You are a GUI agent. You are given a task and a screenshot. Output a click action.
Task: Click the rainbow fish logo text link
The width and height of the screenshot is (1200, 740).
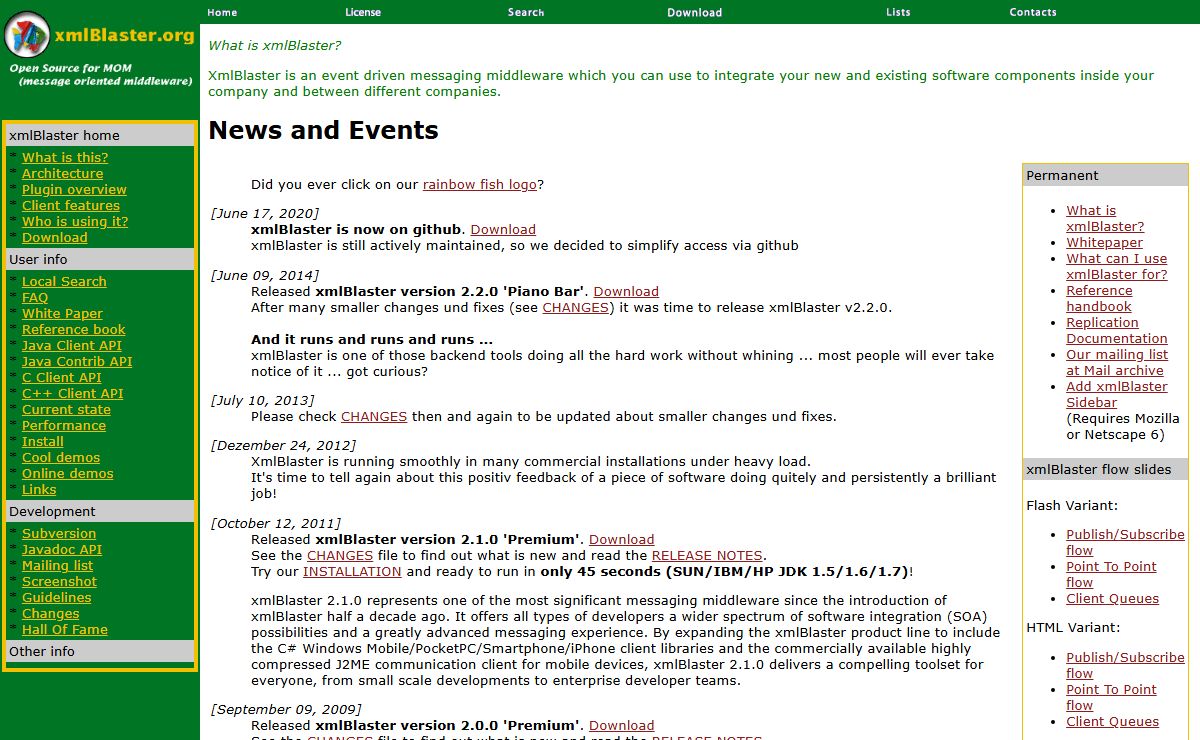pyautogui.click(x=480, y=184)
